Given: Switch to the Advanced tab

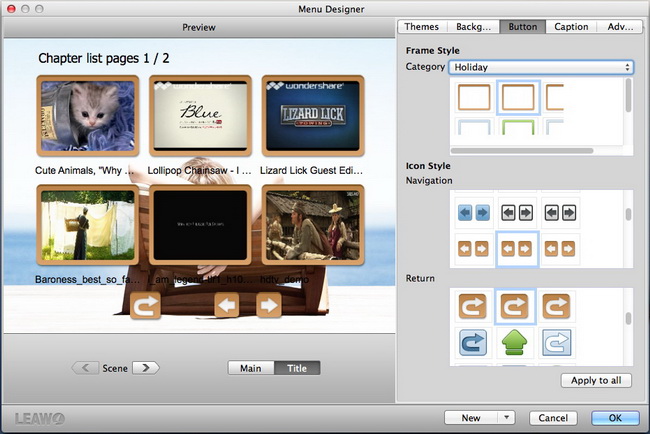Looking at the screenshot, I should [x=620, y=27].
